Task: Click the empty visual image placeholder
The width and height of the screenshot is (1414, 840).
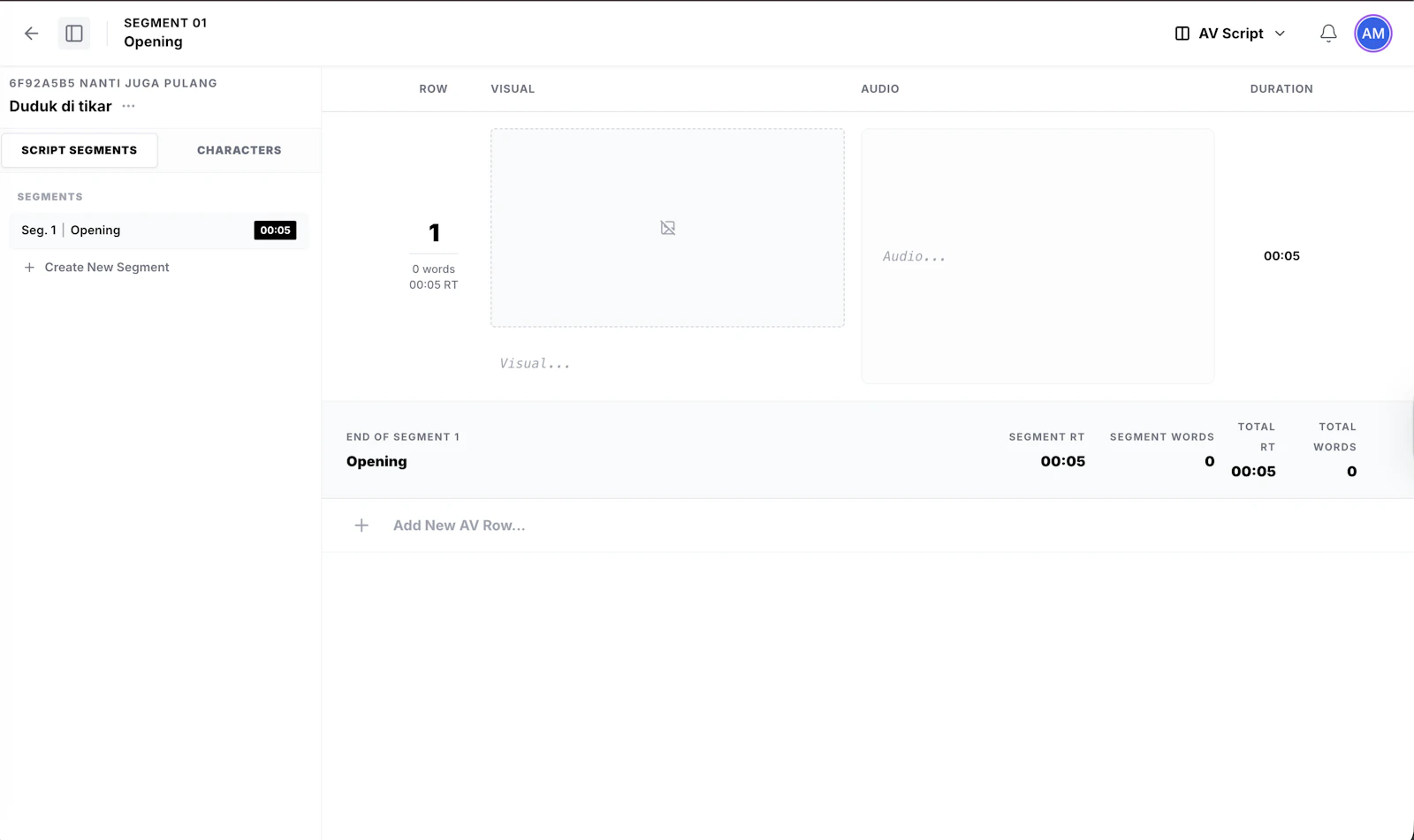Action: (667, 228)
